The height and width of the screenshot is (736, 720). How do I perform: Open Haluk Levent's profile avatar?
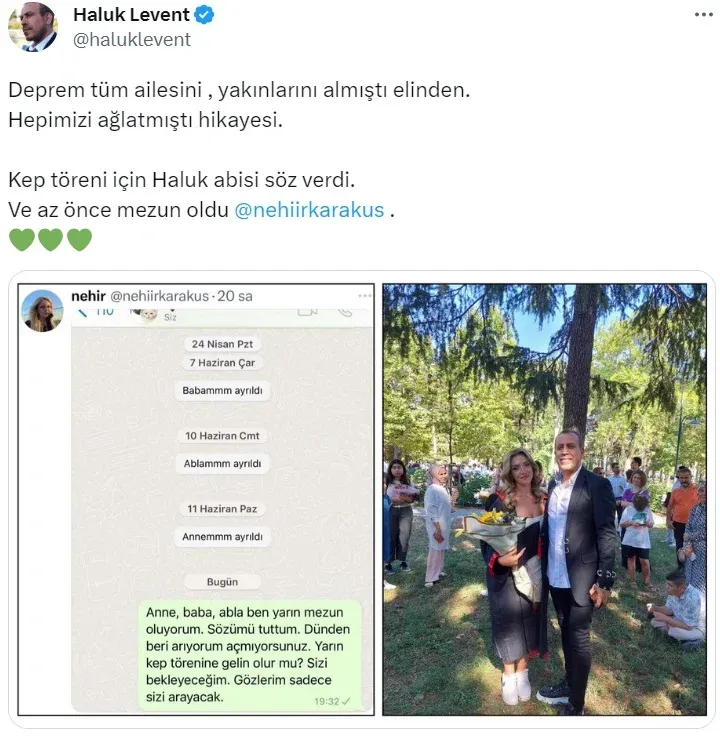click(32, 26)
